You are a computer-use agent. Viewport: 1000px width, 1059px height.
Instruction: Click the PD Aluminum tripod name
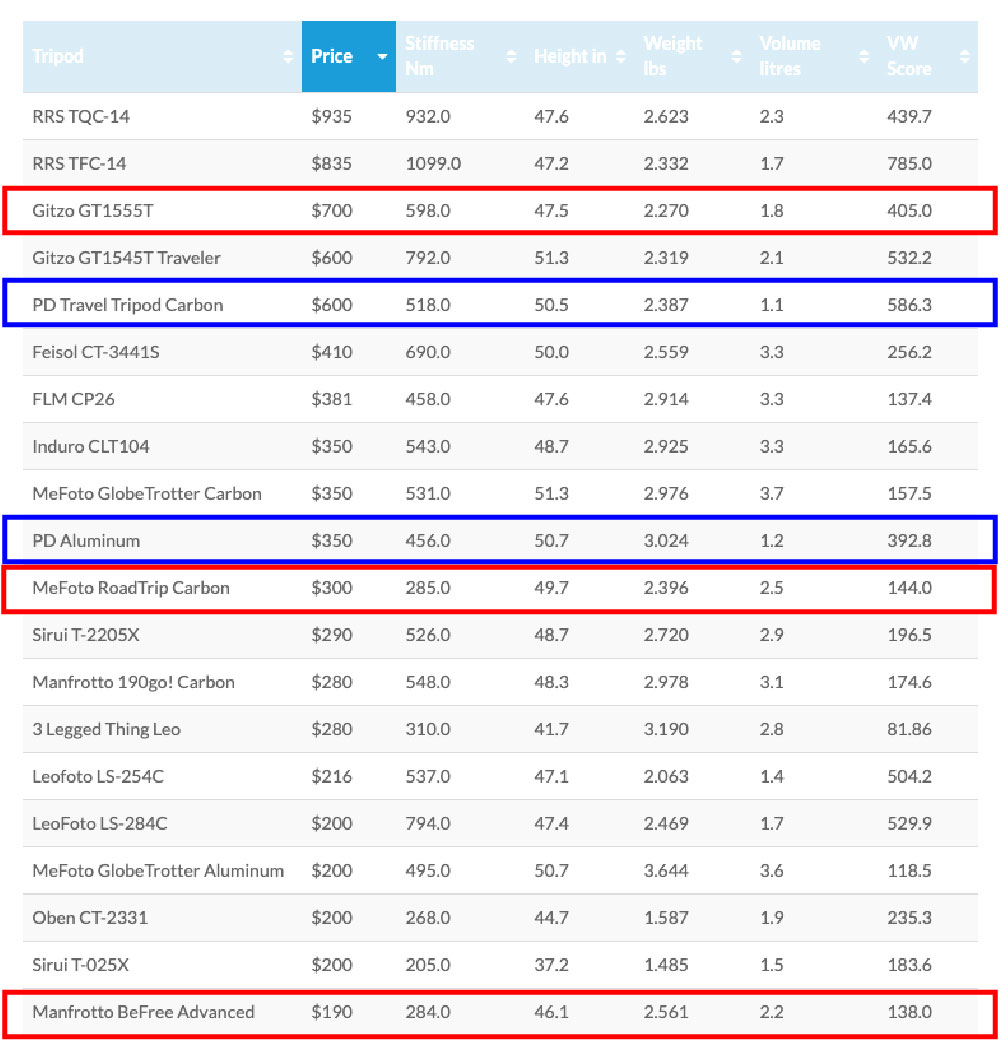coord(86,541)
